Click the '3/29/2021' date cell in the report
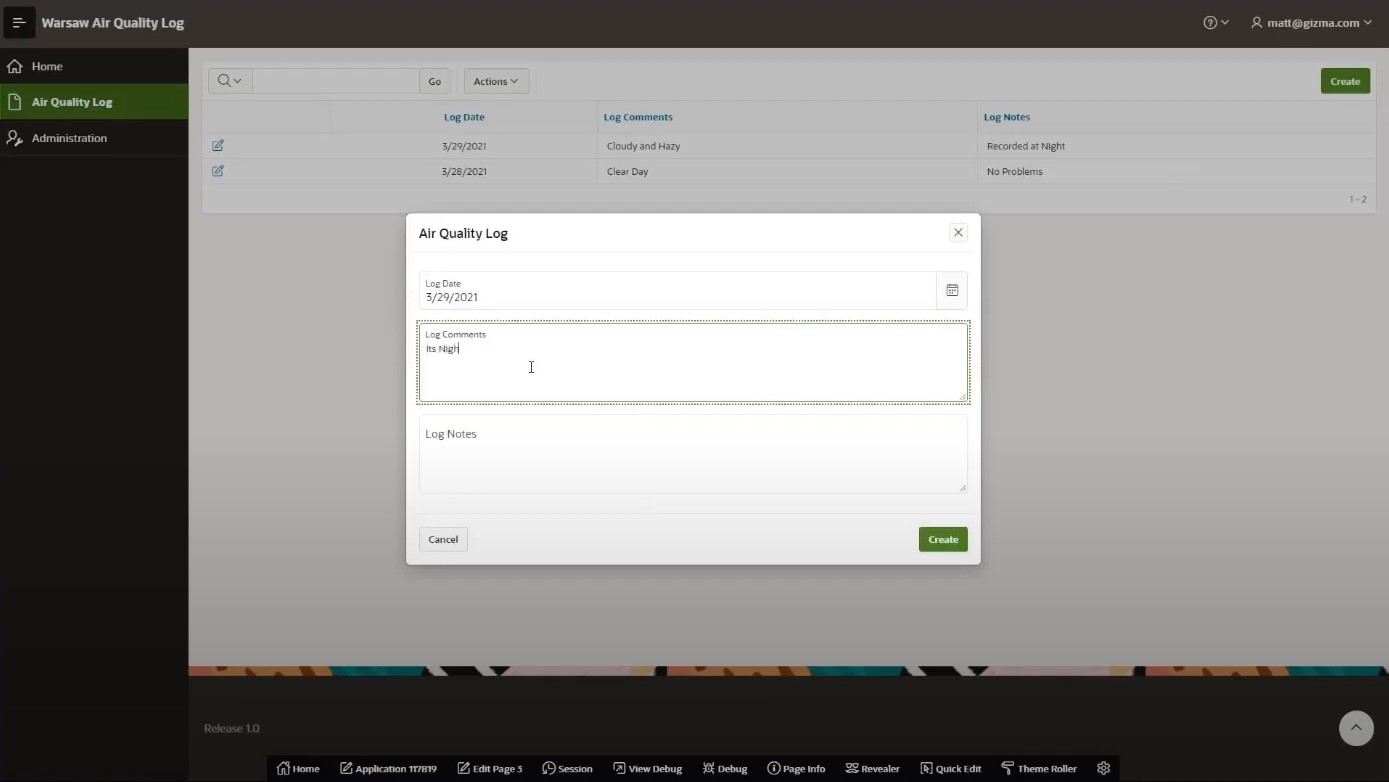 click(464, 146)
